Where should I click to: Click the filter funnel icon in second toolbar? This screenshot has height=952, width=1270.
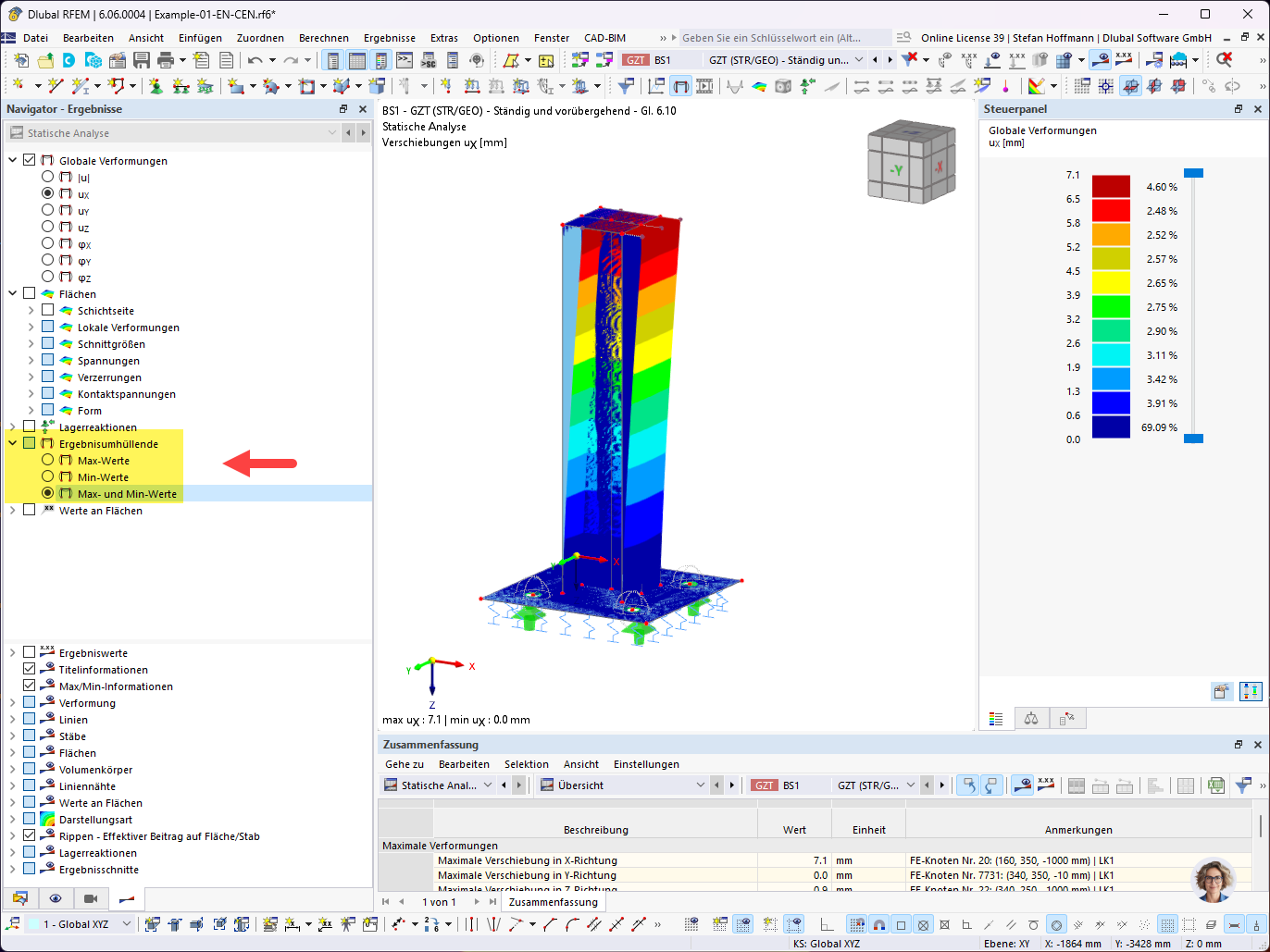tap(627, 86)
